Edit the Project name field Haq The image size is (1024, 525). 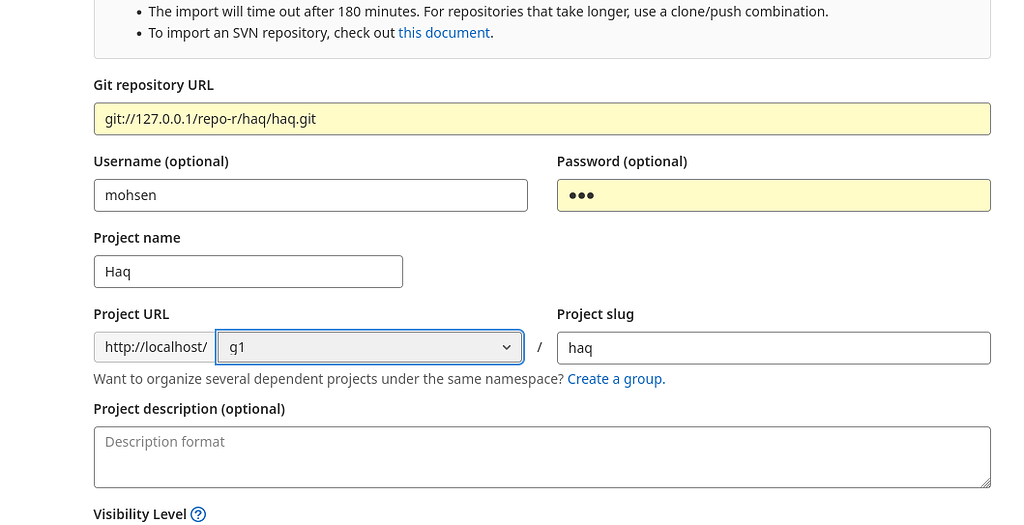point(248,272)
